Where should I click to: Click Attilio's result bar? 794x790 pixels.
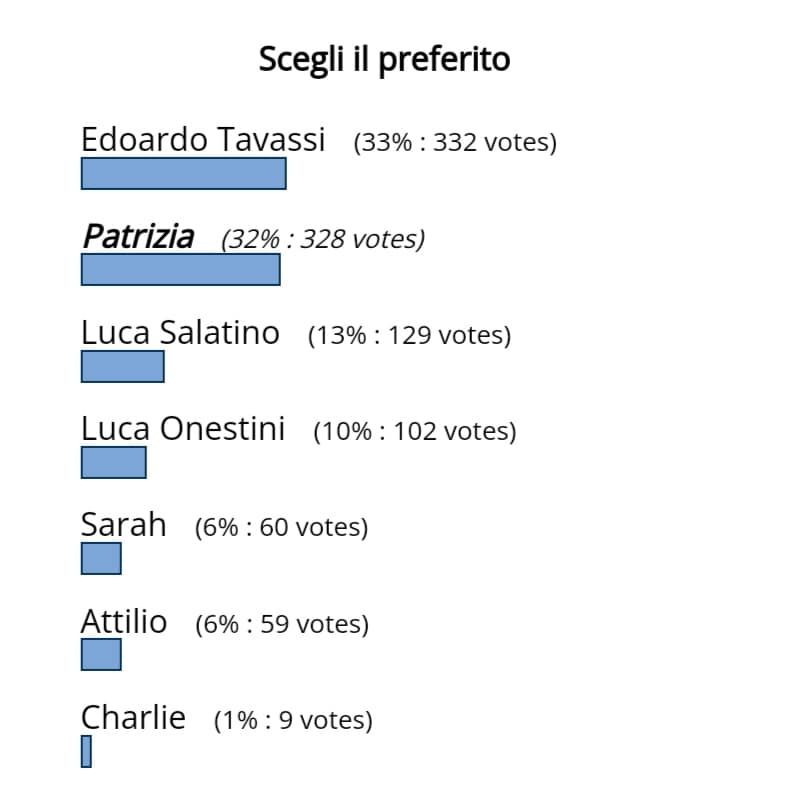[101, 655]
